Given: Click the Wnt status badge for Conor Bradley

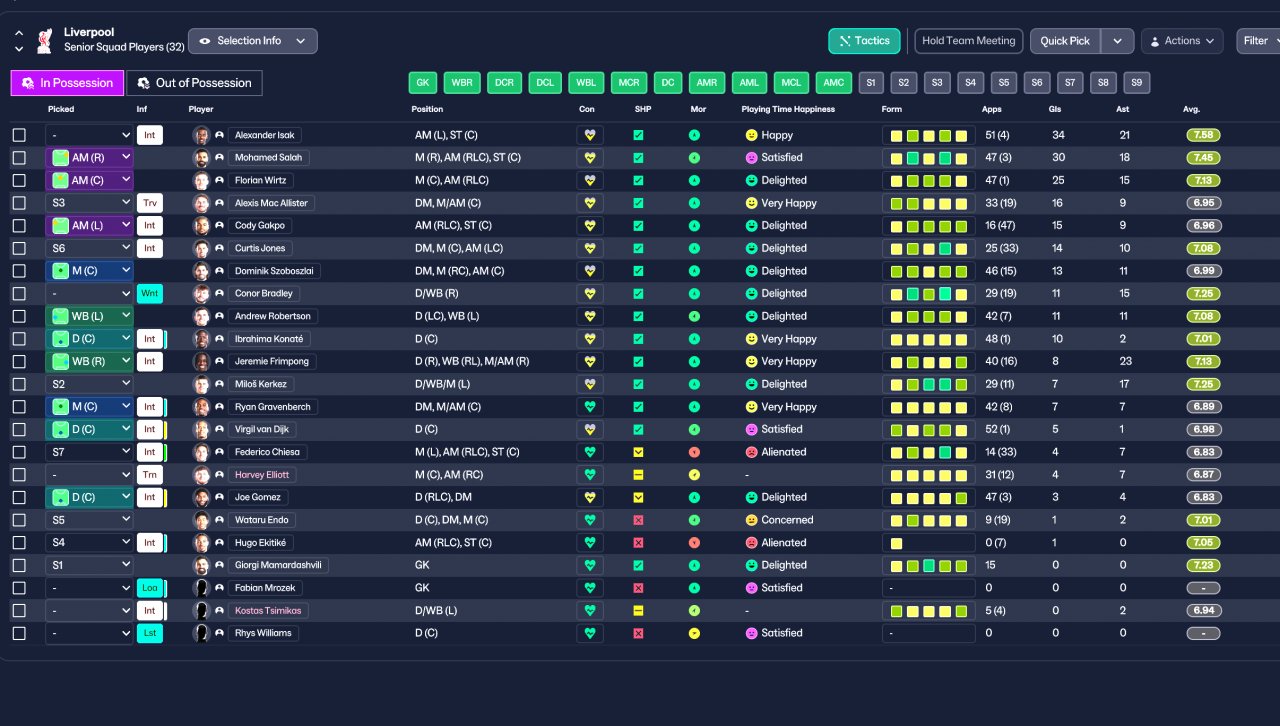Looking at the screenshot, I should 150,294.
